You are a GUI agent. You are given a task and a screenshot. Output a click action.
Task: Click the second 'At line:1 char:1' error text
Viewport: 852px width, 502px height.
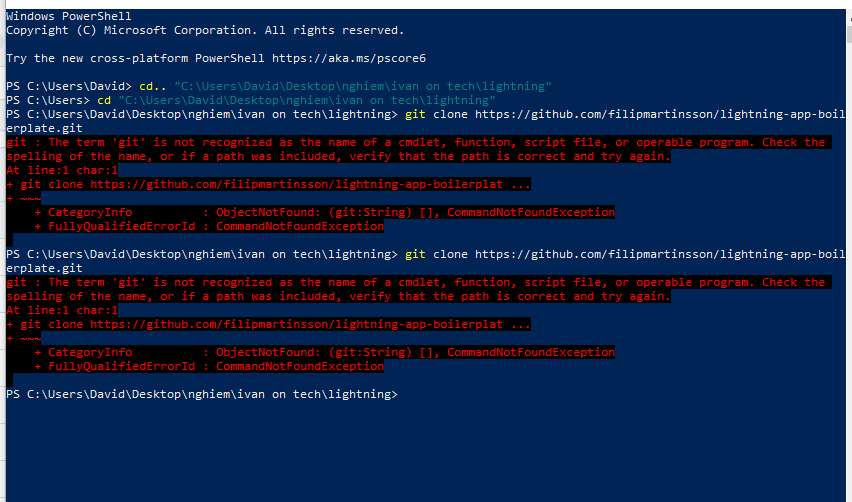tap(62, 310)
